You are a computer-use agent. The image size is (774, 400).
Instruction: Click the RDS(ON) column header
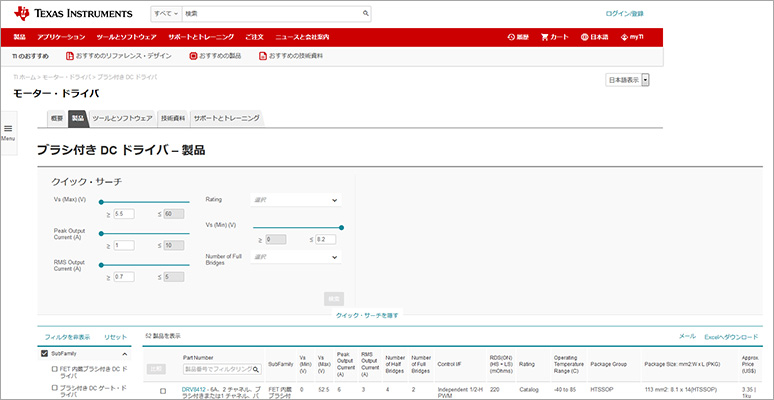pyautogui.click(x=500, y=364)
